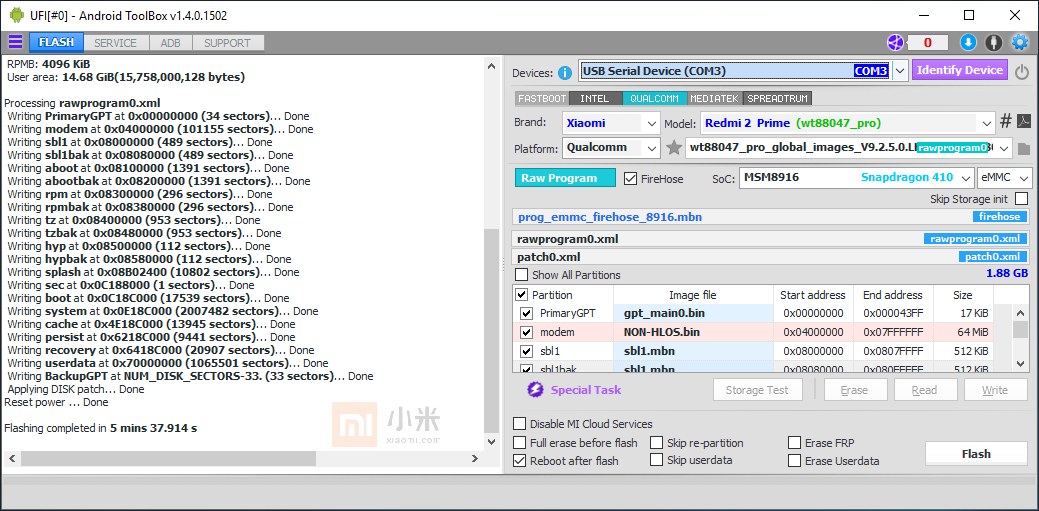Click the prog_emmc_firehose_8916.mbn file field

pyautogui.click(x=771, y=217)
